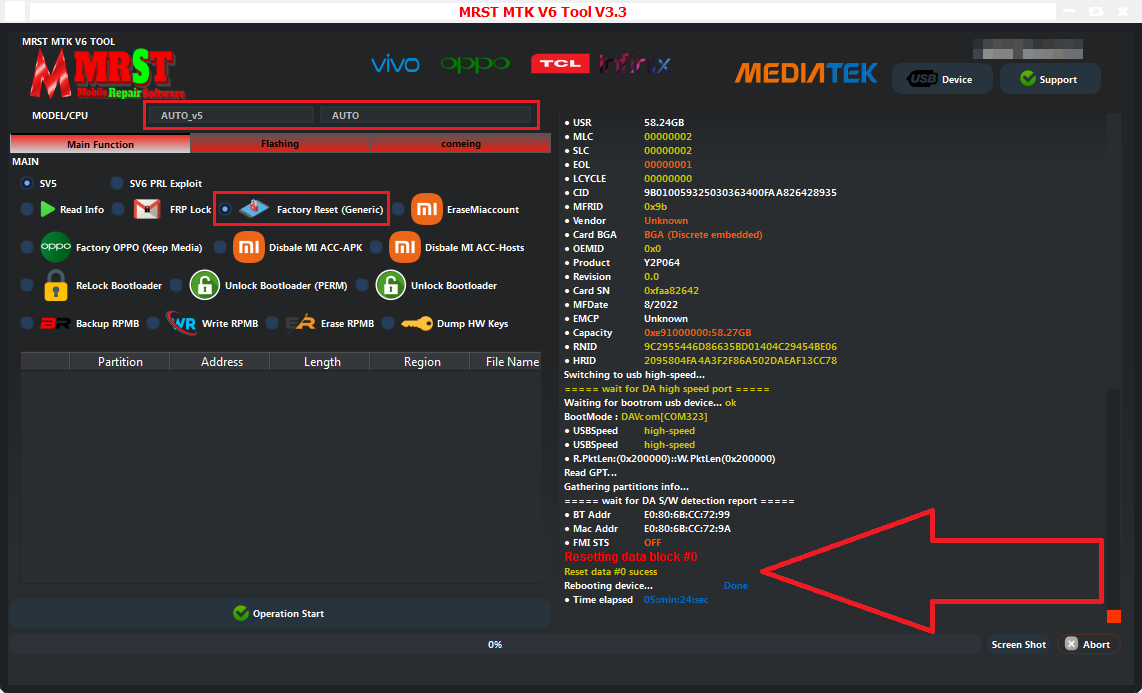Click the Support button
The height and width of the screenshot is (693, 1142).
pyautogui.click(x=1050, y=79)
